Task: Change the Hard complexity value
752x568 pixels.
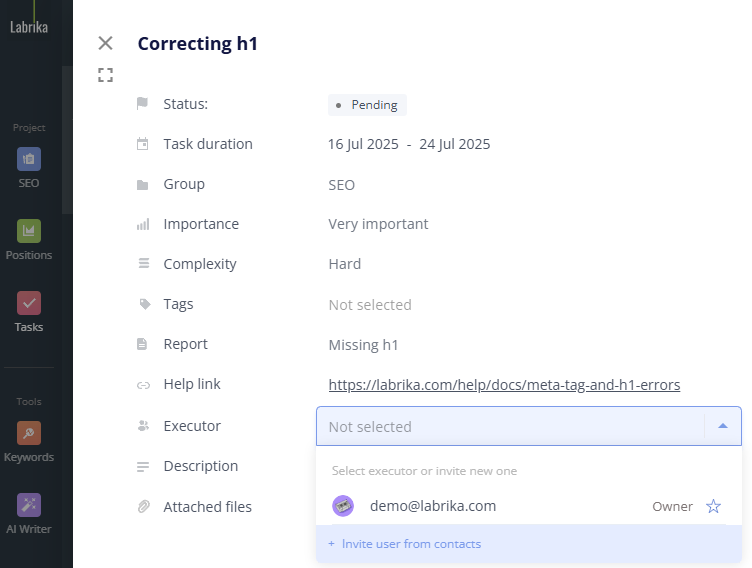Action: point(344,264)
